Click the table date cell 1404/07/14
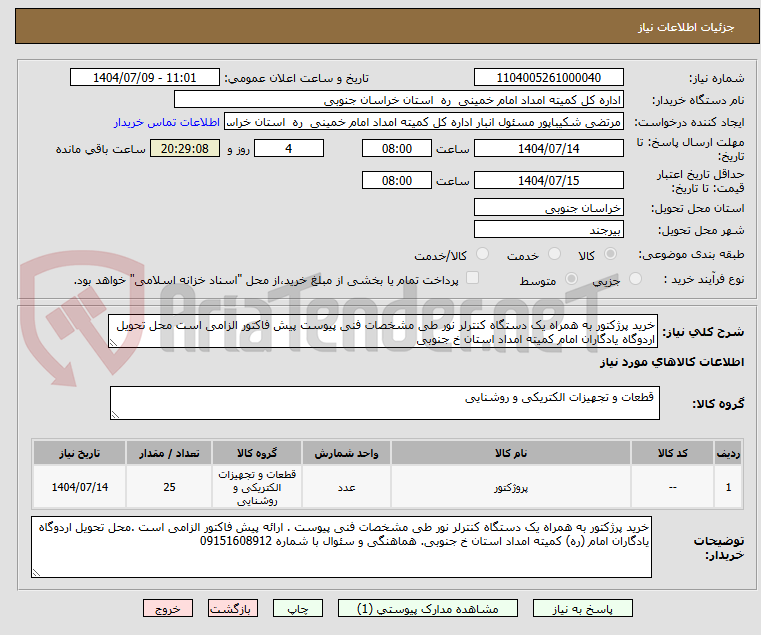761x635 pixels. click(x=80, y=487)
